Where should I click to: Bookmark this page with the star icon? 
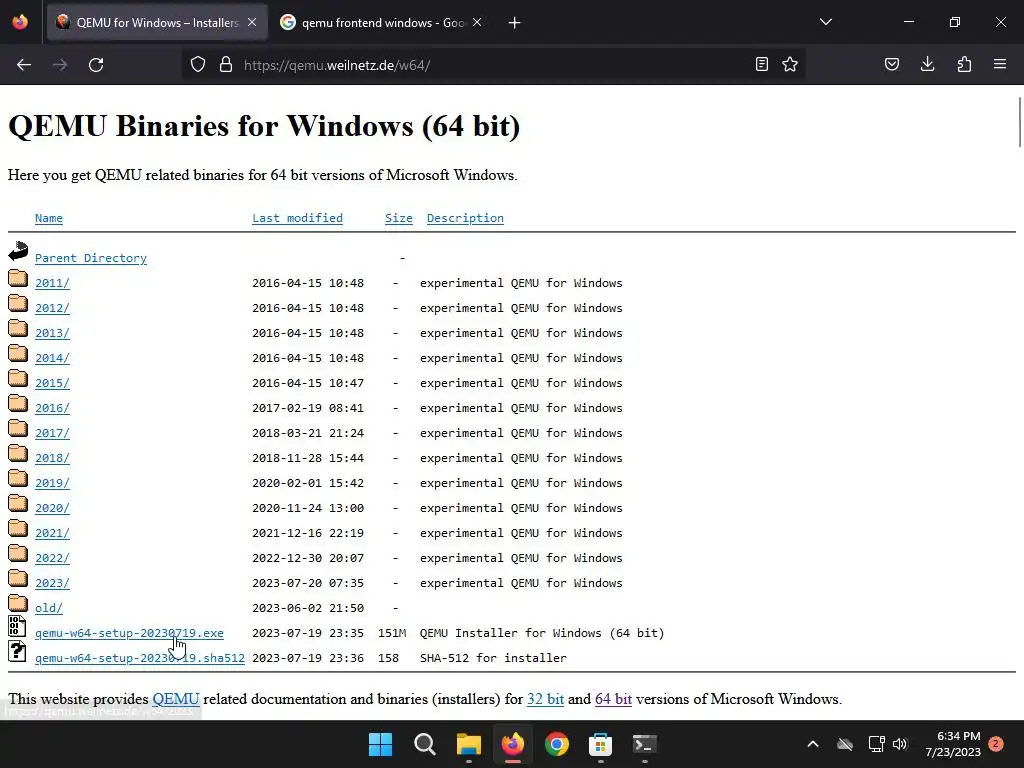click(x=790, y=65)
